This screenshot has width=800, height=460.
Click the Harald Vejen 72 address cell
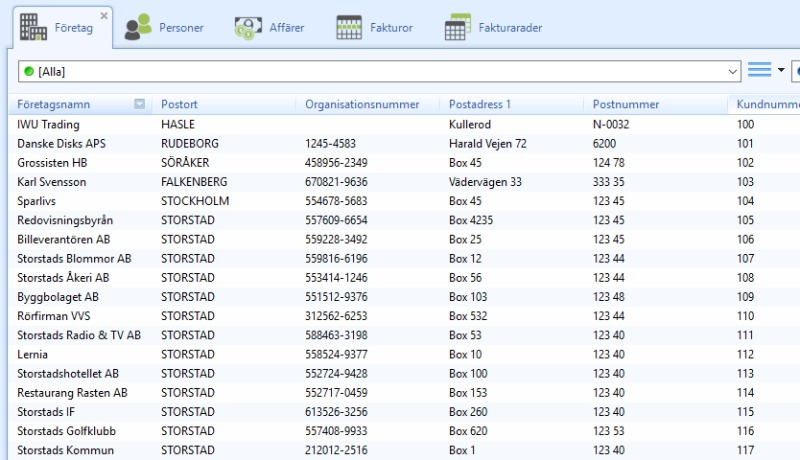[488, 144]
